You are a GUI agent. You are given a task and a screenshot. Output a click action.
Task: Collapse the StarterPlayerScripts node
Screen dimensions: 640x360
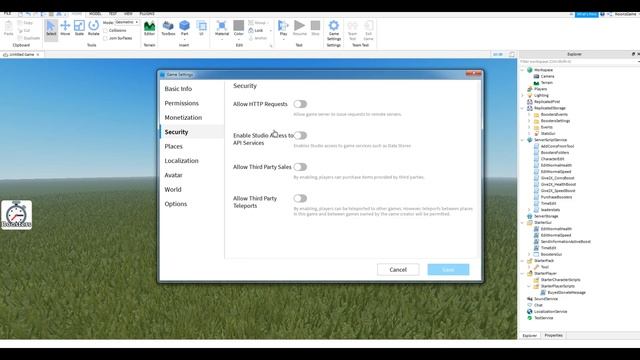pyautogui.click(x=529, y=286)
